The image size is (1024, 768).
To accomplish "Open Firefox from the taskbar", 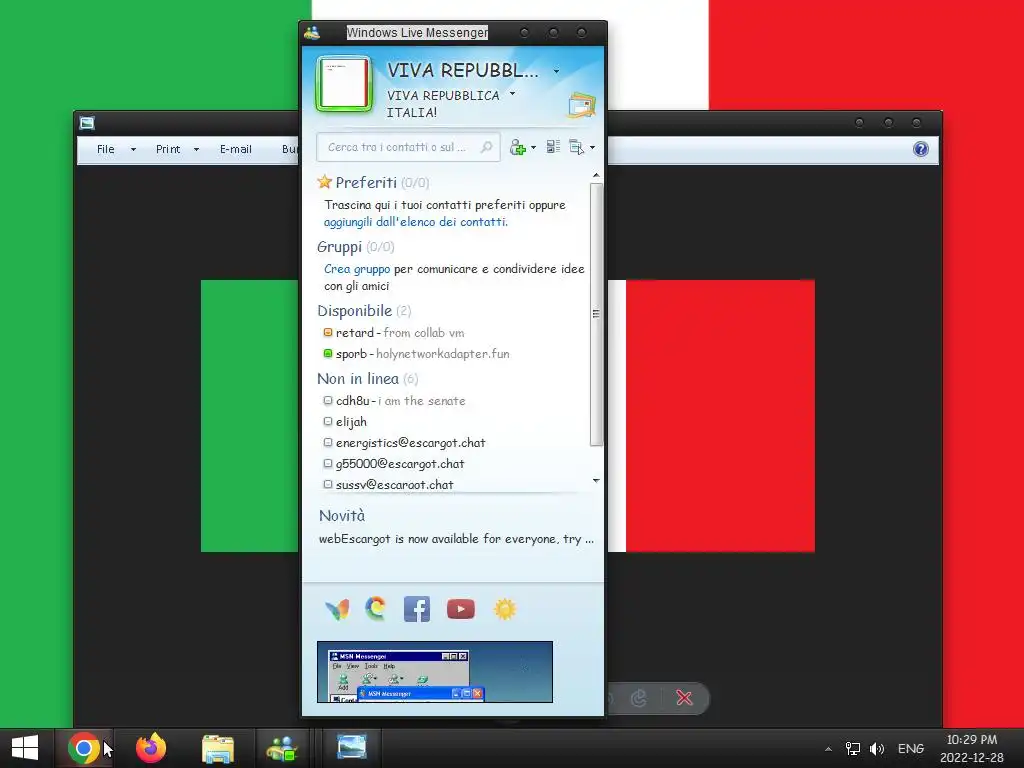I will pos(151,748).
